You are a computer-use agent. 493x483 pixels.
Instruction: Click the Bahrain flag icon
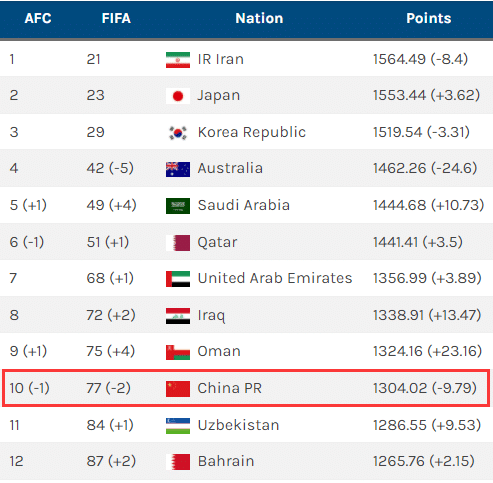coord(178,462)
